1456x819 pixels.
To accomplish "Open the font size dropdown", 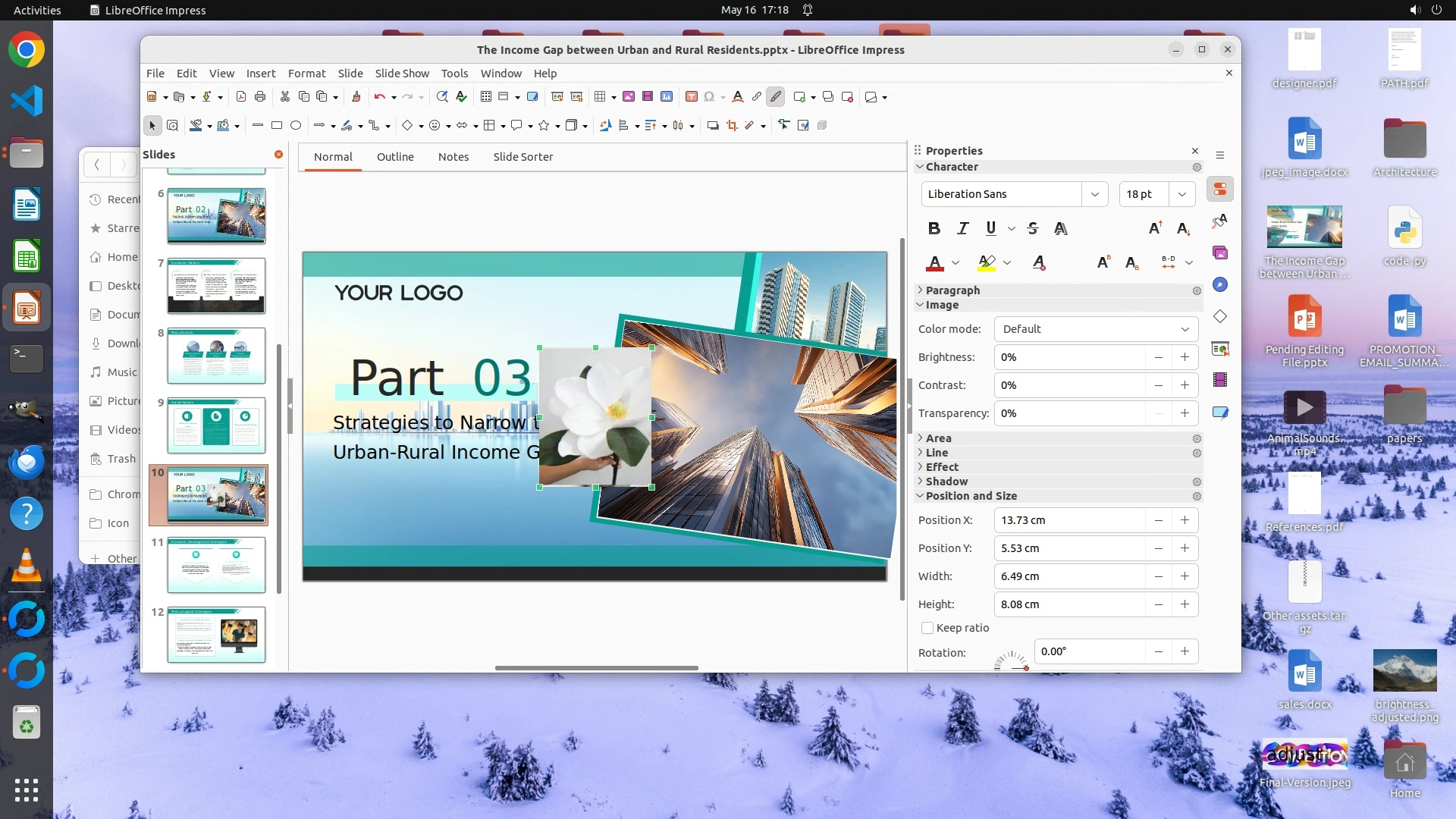I will [1181, 194].
